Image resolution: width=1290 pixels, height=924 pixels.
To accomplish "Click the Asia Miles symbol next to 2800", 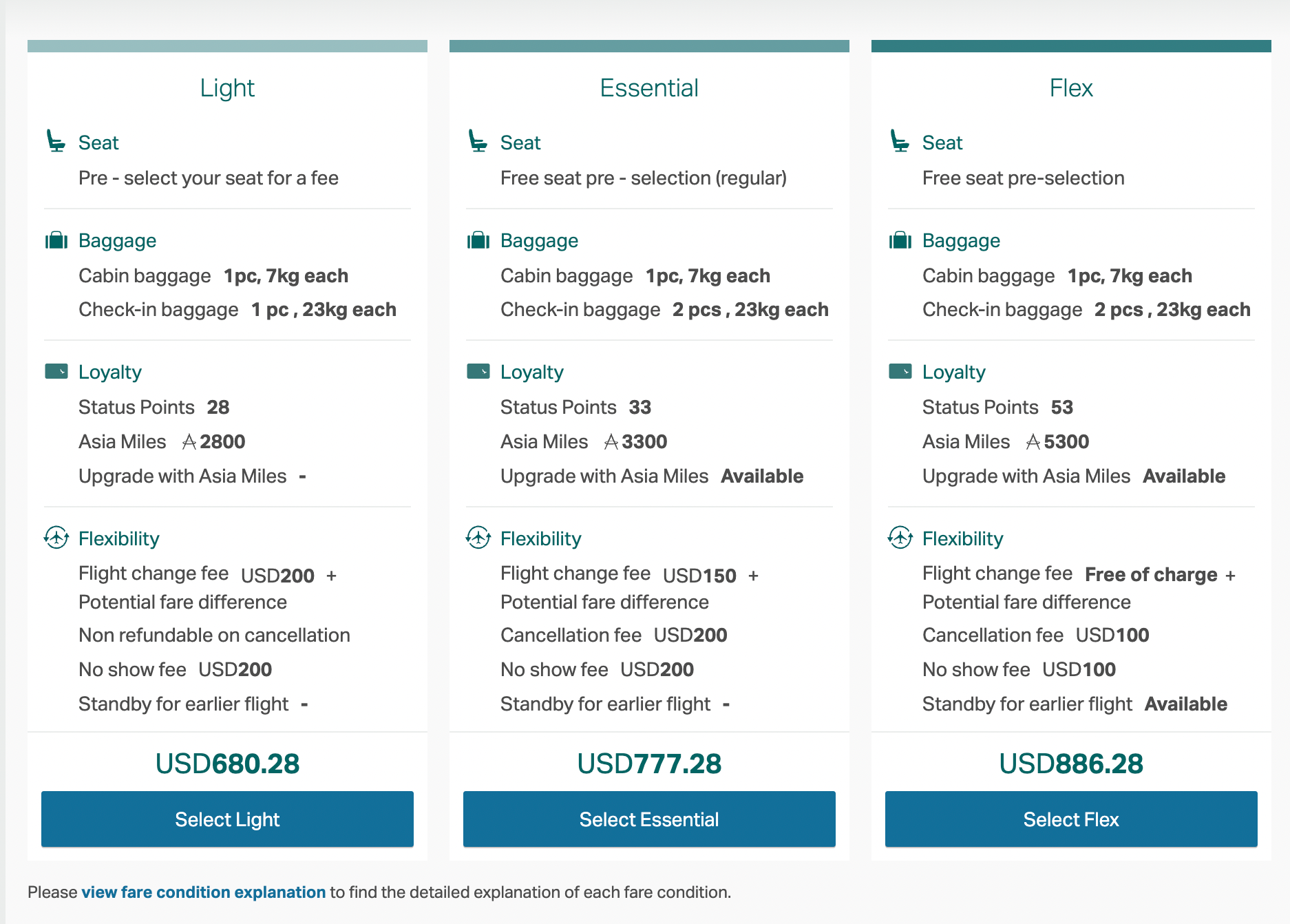I will 189,441.
